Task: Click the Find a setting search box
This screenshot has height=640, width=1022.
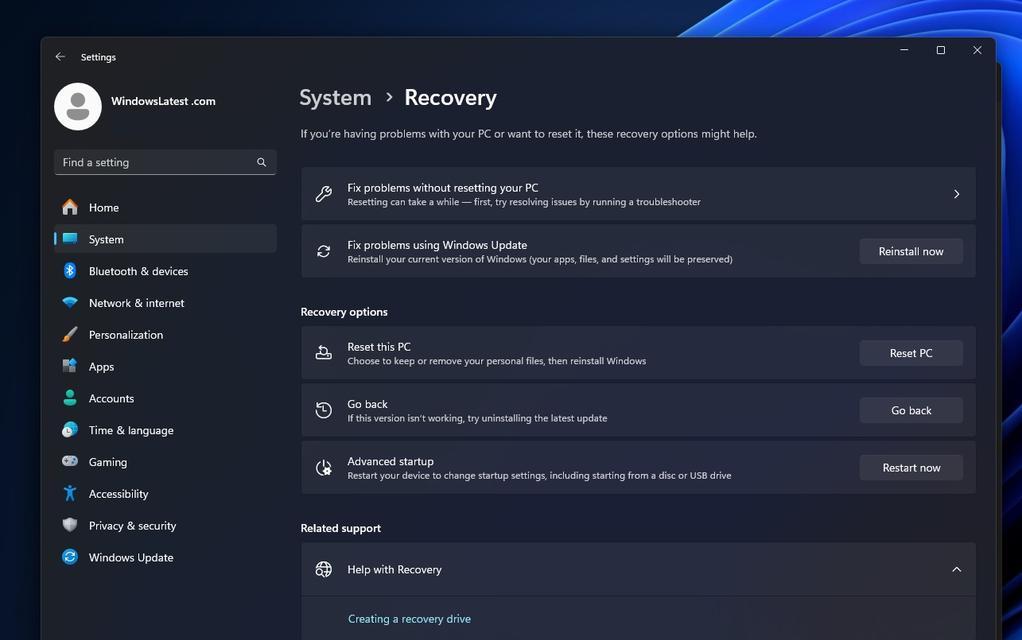Action: coord(166,162)
